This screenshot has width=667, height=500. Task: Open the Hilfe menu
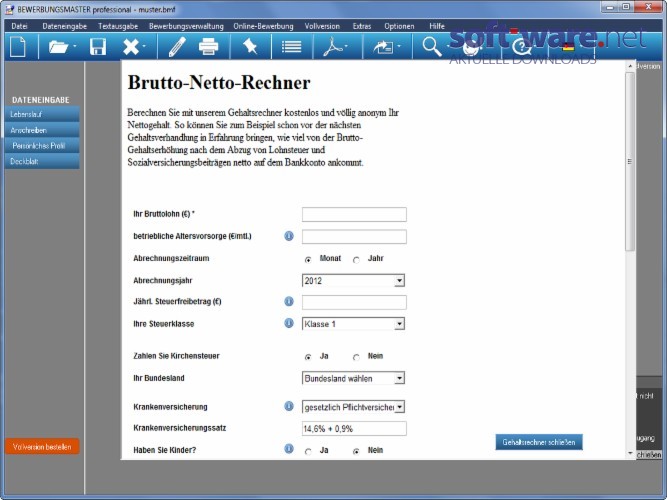(437, 26)
